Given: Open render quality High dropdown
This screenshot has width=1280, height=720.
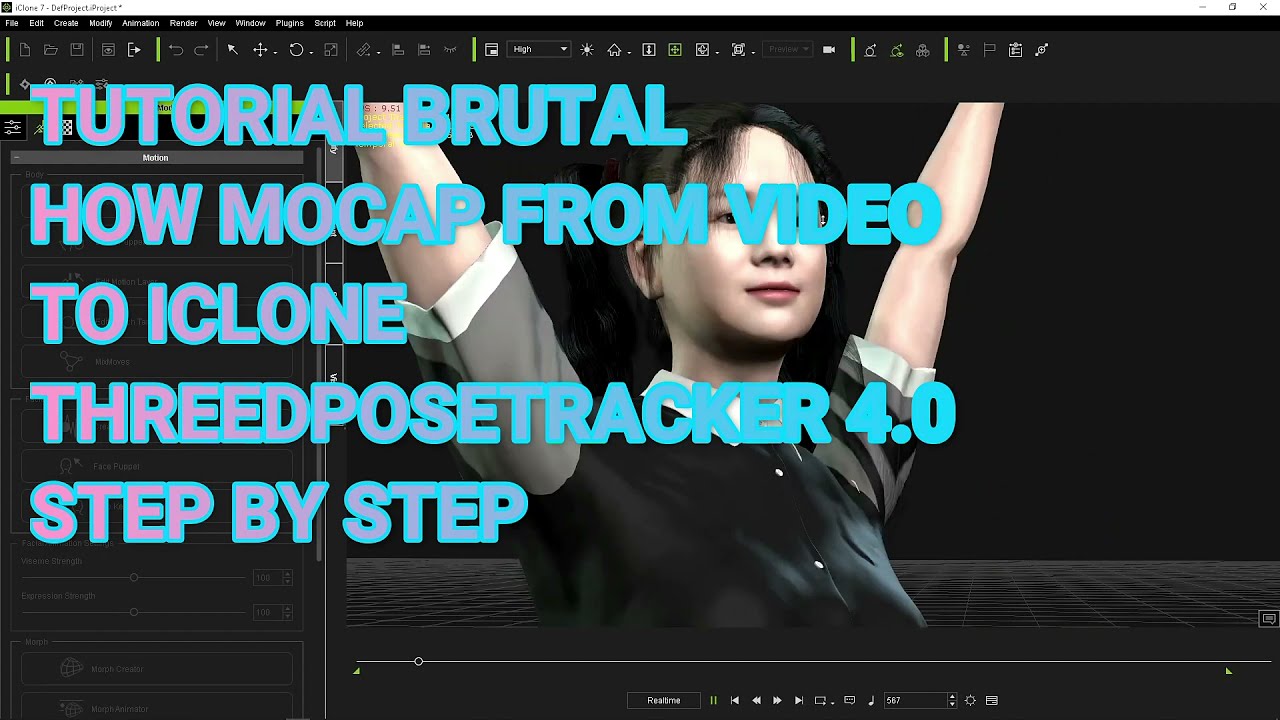Looking at the screenshot, I should 540,50.
